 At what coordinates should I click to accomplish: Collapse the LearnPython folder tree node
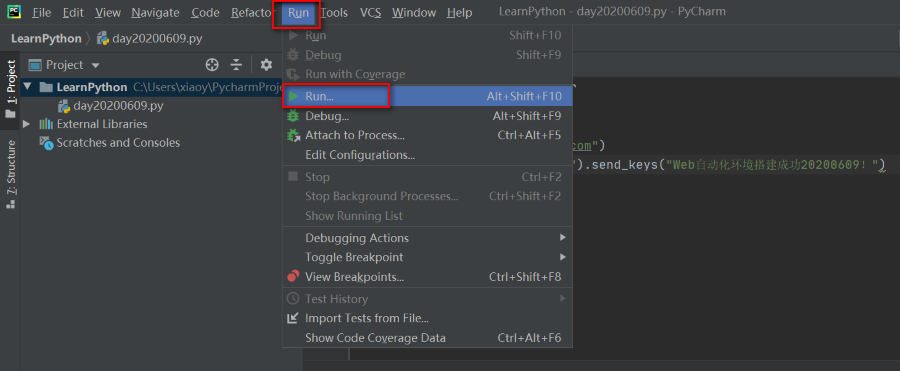click(x=26, y=87)
